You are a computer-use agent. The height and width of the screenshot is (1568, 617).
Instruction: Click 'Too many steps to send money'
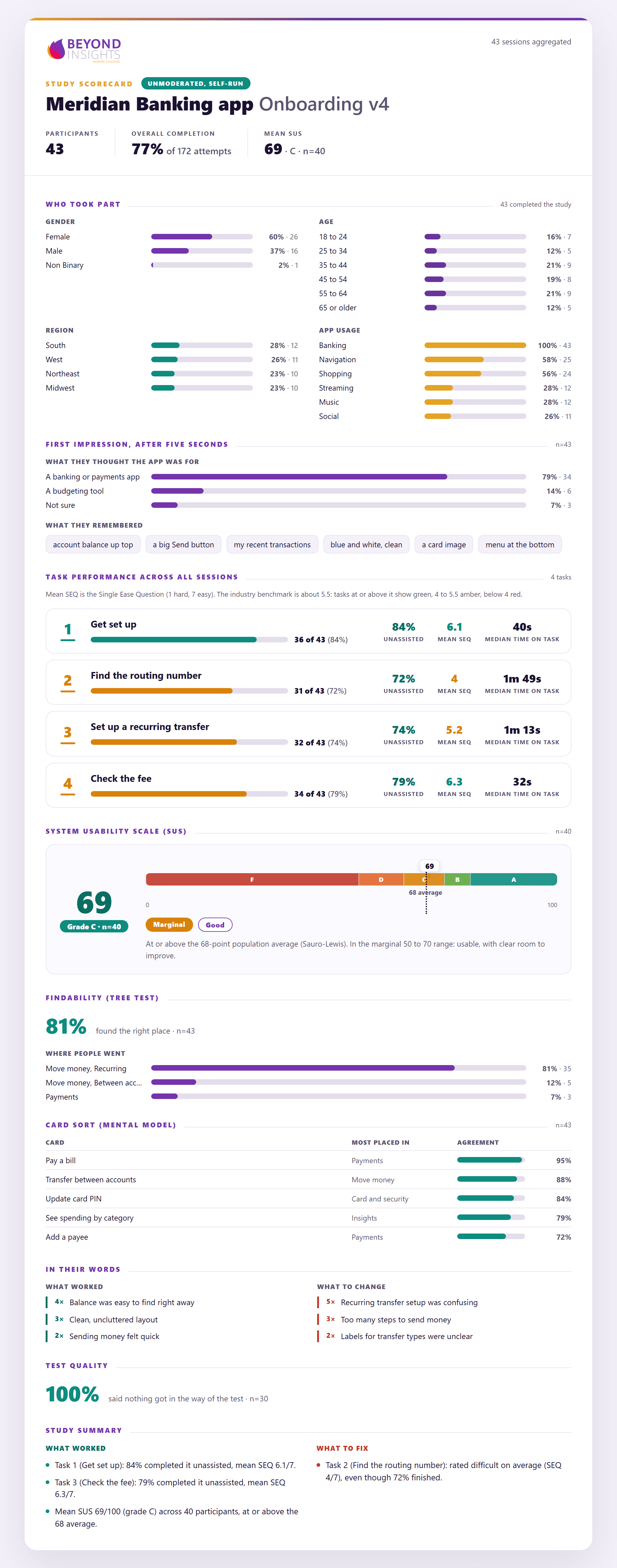[x=396, y=1320]
